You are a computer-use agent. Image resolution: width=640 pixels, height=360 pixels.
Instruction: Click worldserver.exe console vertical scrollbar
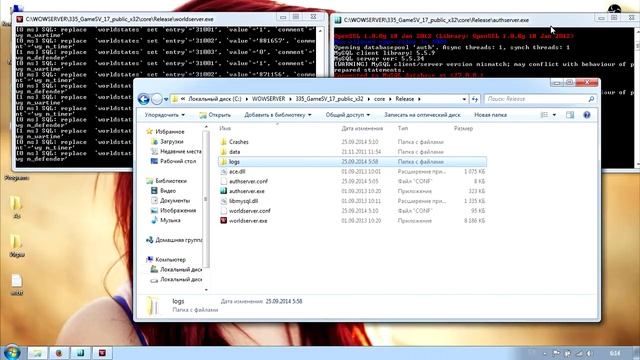click(320, 51)
